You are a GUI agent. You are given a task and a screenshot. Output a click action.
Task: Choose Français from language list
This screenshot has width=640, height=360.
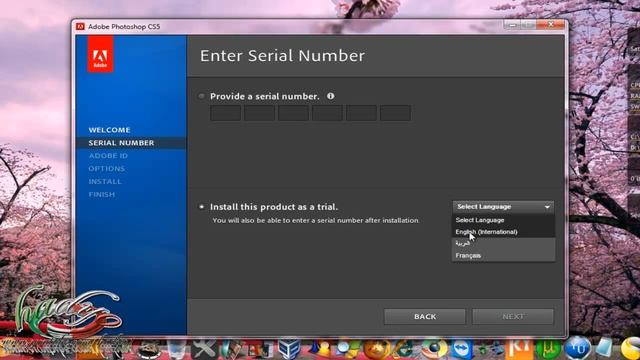click(503, 256)
